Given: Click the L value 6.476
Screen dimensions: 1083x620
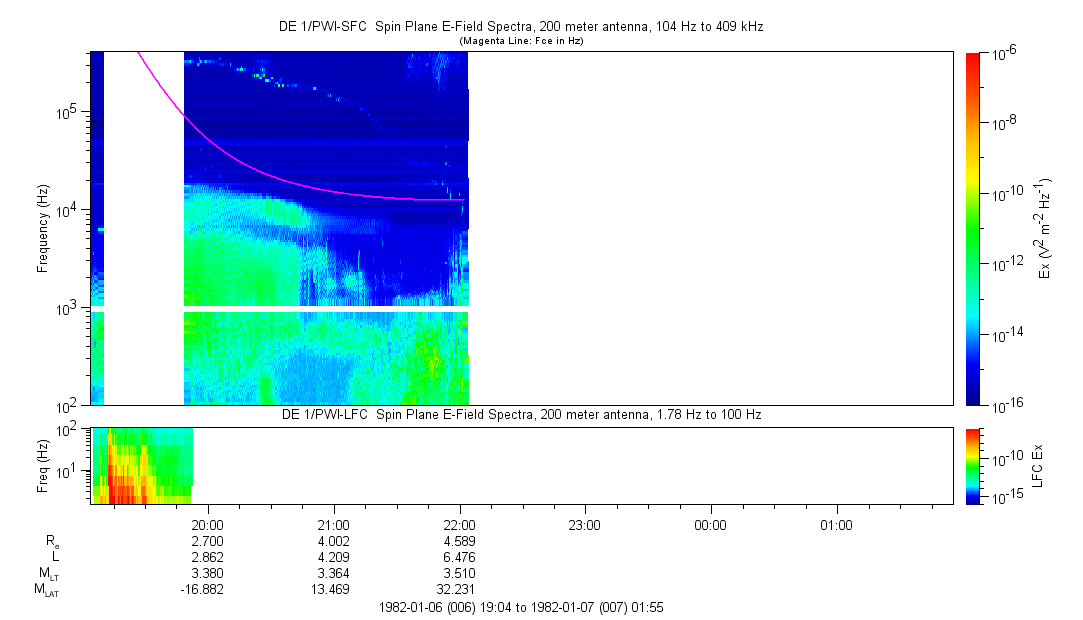Looking at the screenshot, I should click(459, 557).
